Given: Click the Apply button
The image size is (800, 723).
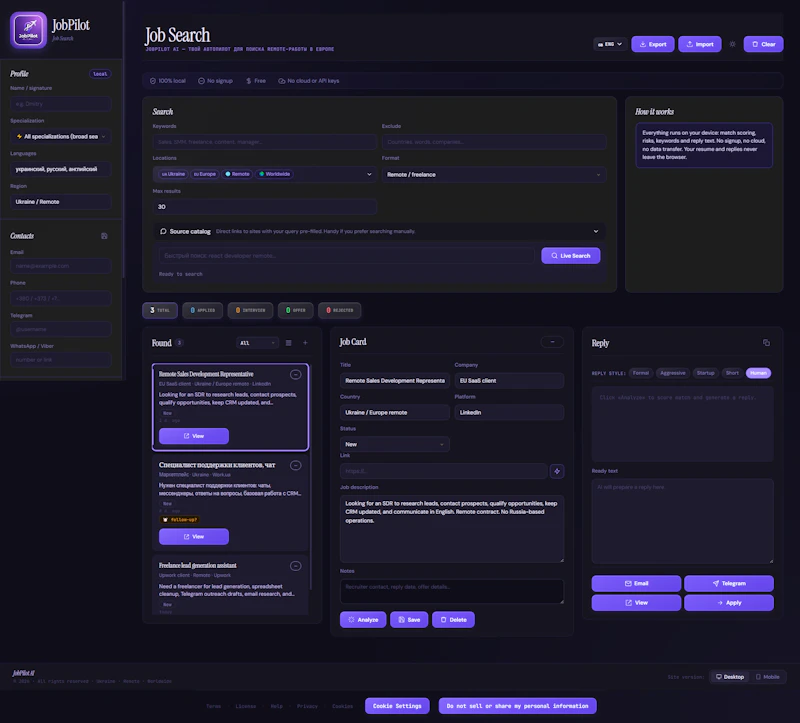Looking at the screenshot, I should click(x=729, y=603).
